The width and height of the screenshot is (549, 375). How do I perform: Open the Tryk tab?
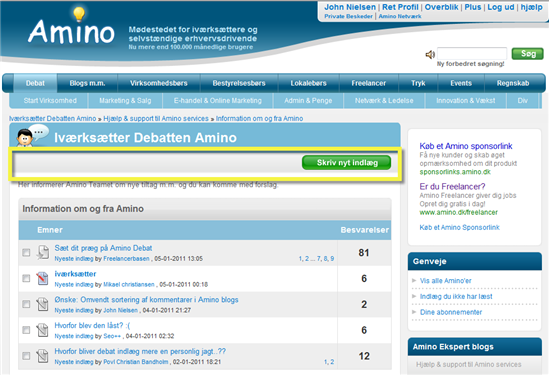pos(418,83)
